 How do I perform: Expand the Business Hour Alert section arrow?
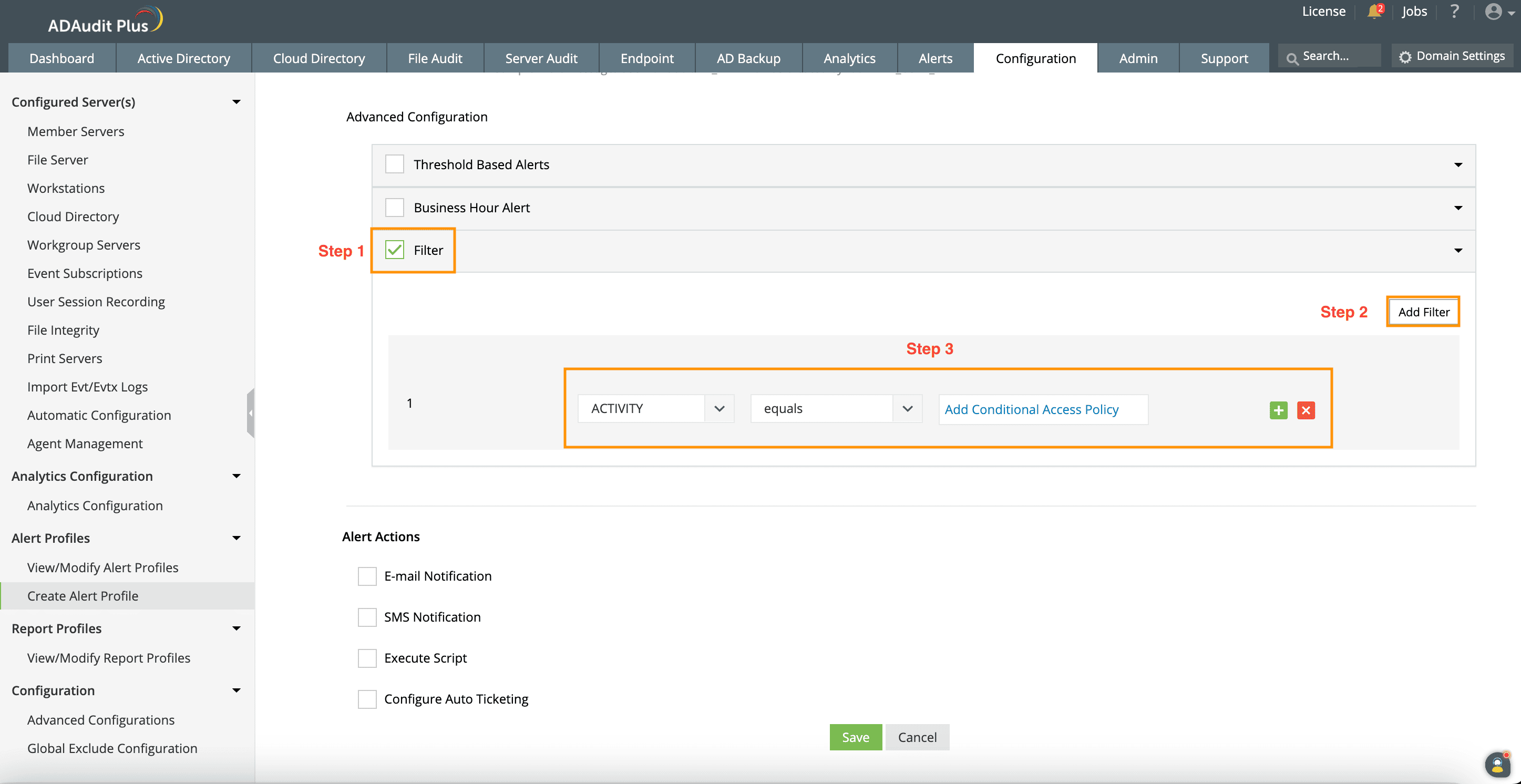click(x=1458, y=208)
